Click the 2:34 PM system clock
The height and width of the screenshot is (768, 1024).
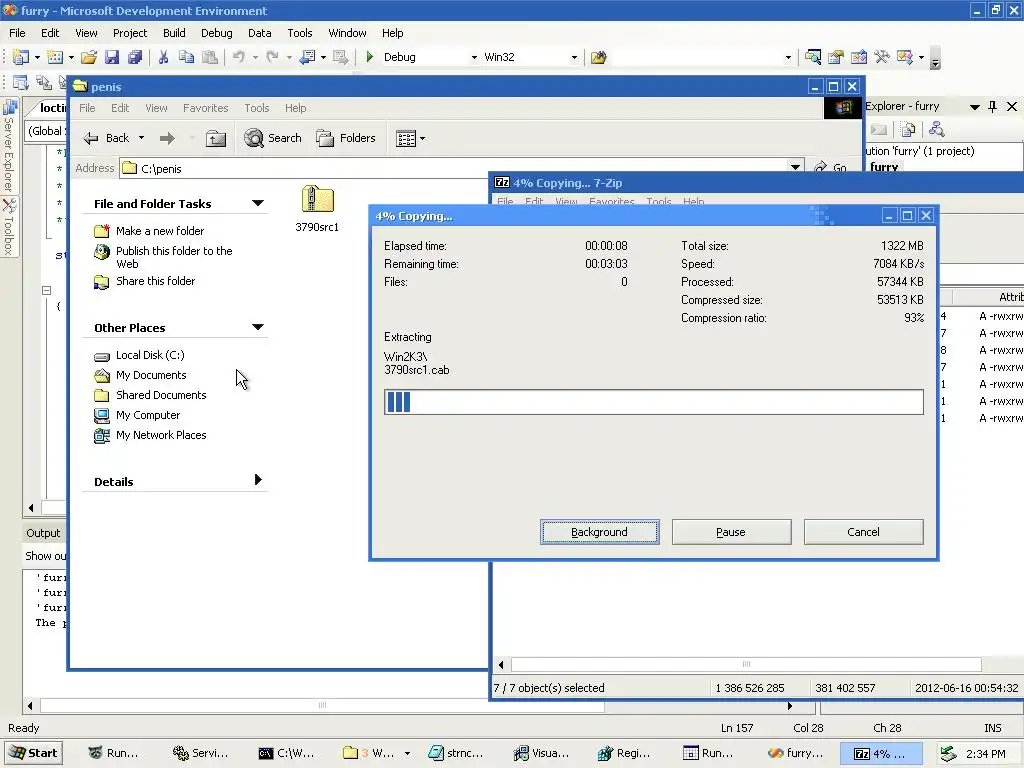pos(985,754)
